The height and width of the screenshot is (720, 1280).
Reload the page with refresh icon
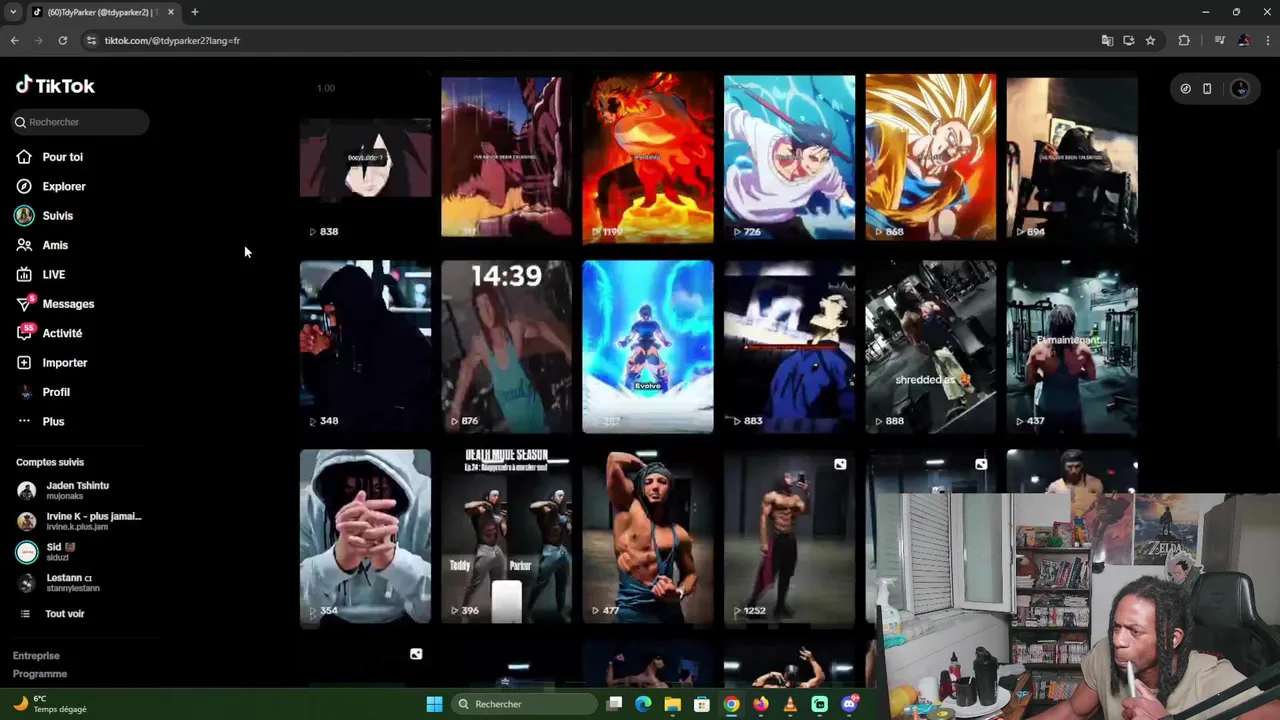pos(62,40)
